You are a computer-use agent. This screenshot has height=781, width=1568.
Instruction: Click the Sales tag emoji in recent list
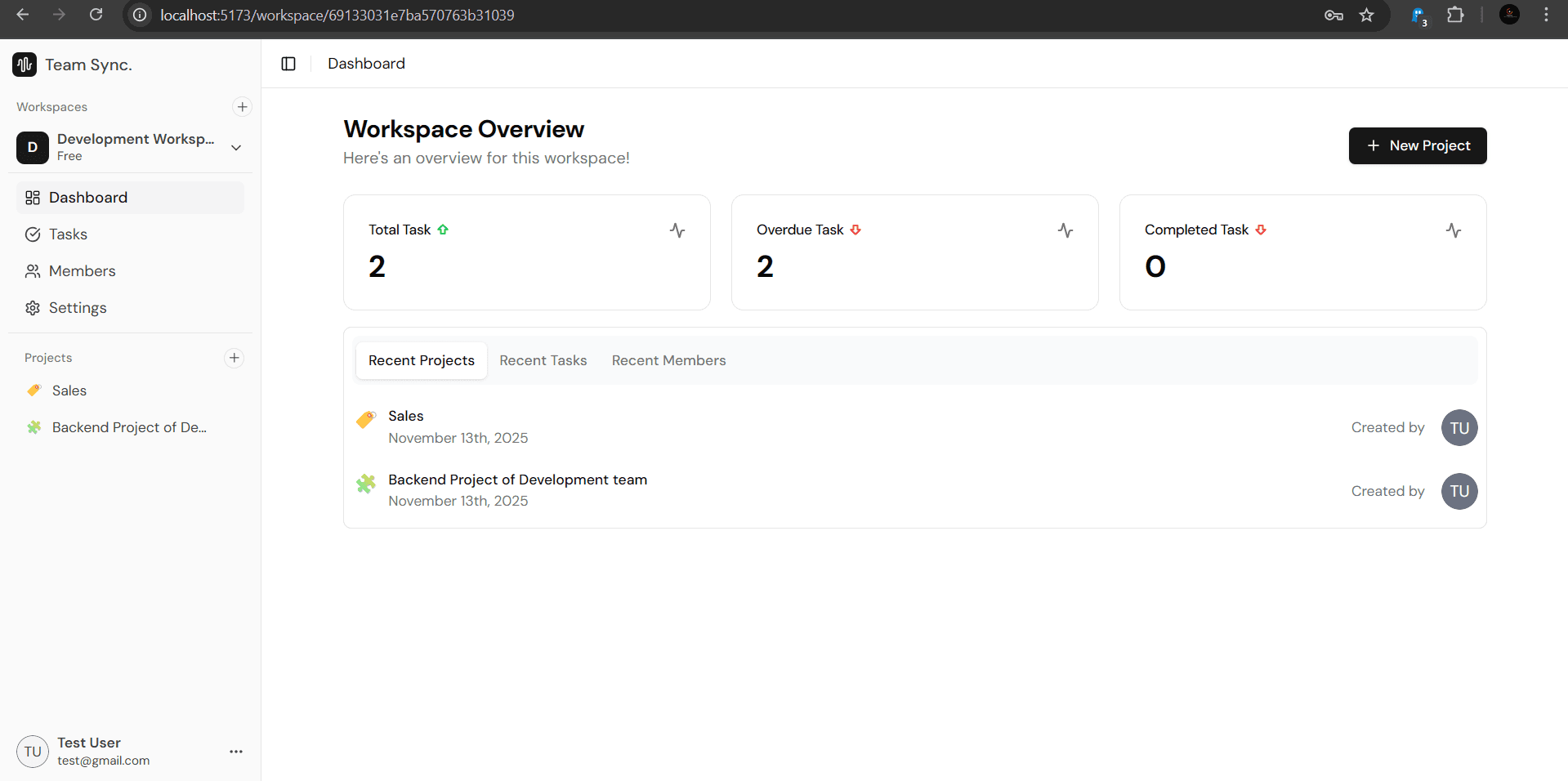coord(366,420)
